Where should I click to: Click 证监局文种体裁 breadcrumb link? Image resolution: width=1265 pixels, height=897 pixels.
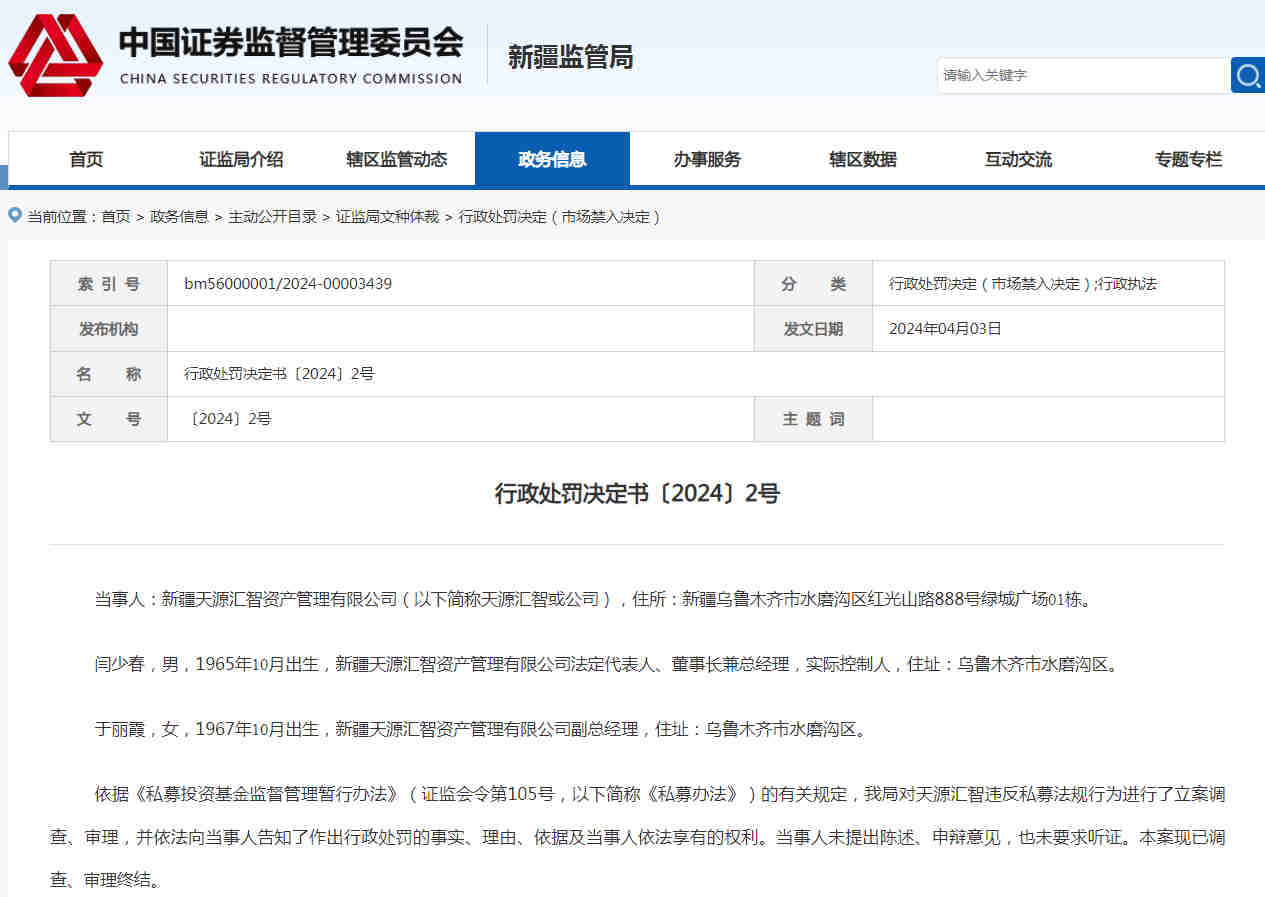(x=387, y=217)
